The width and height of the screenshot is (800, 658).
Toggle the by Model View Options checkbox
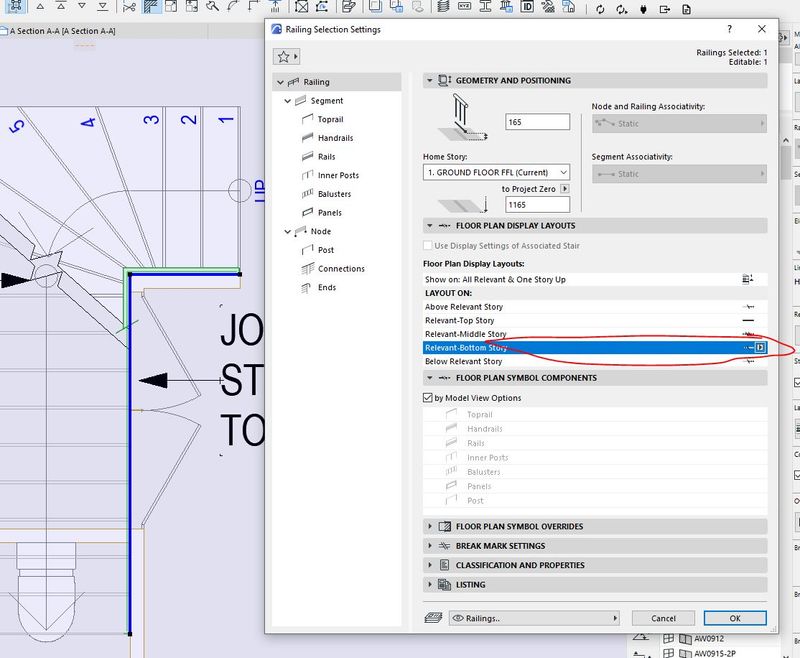click(x=429, y=398)
